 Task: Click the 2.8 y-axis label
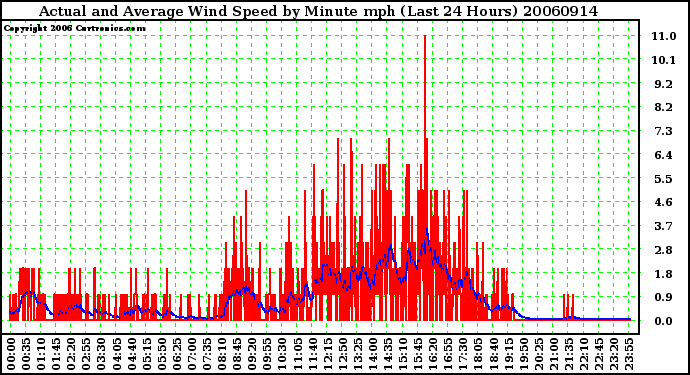664,250
